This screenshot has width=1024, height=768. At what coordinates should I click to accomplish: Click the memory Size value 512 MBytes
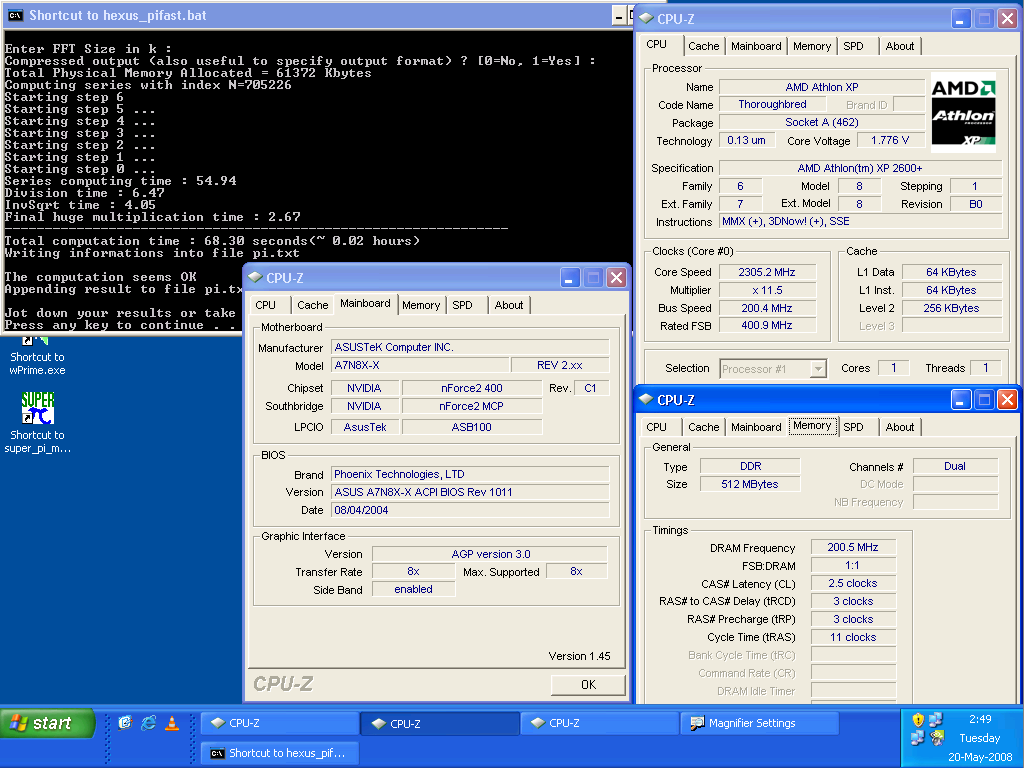[x=750, y=485]
